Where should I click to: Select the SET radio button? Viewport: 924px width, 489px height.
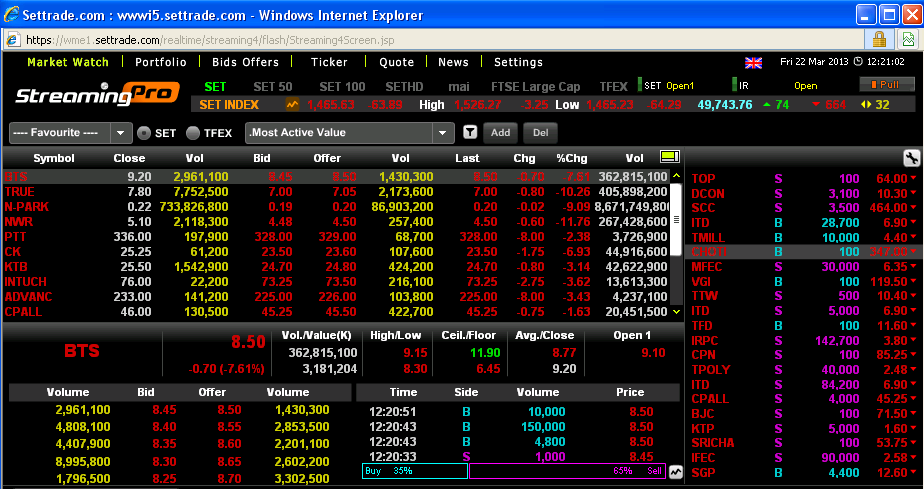(144, 133)
